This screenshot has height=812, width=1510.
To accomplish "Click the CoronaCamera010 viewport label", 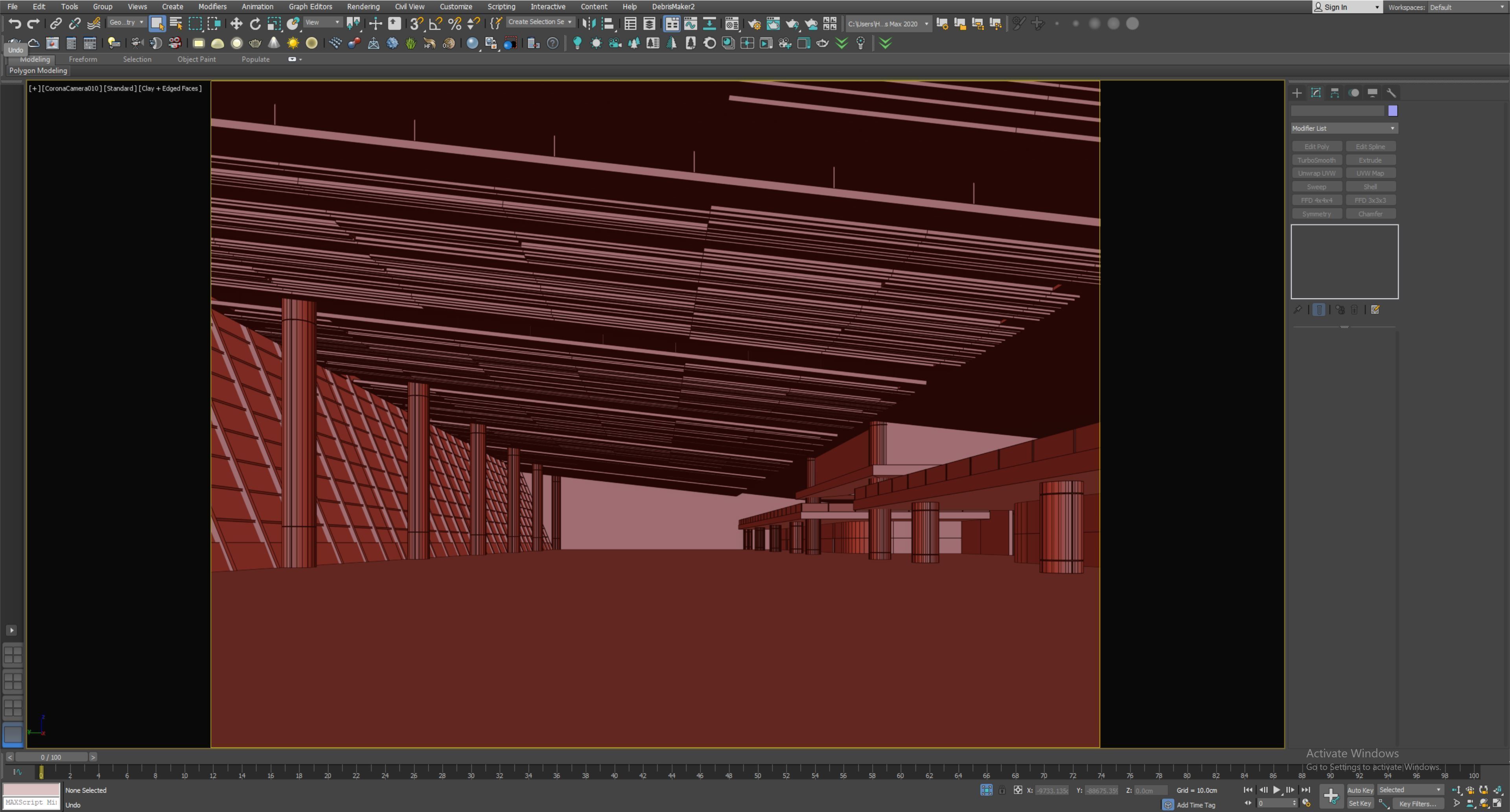I will [x=72, y=88].
